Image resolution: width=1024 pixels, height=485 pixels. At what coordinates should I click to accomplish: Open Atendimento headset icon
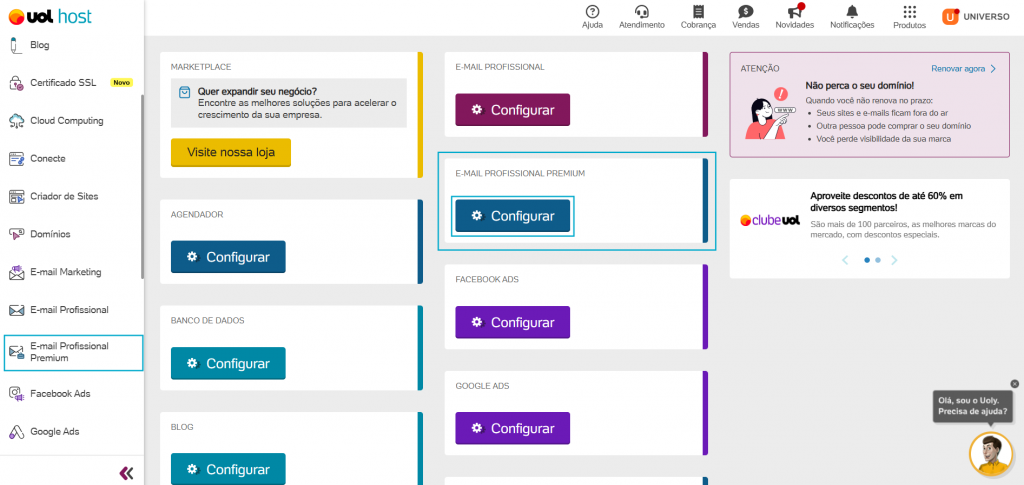click(x=641, y=12)
